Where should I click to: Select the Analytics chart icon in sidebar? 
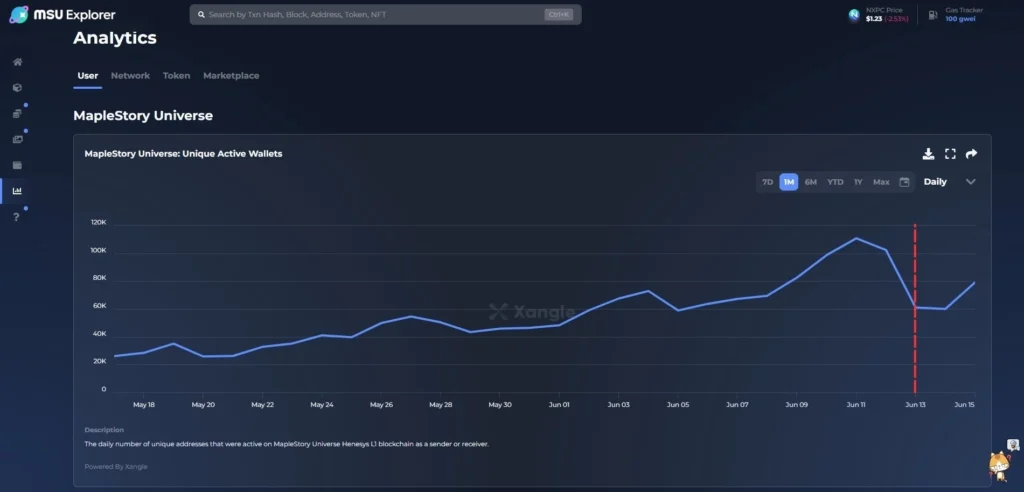click(18, 191)
